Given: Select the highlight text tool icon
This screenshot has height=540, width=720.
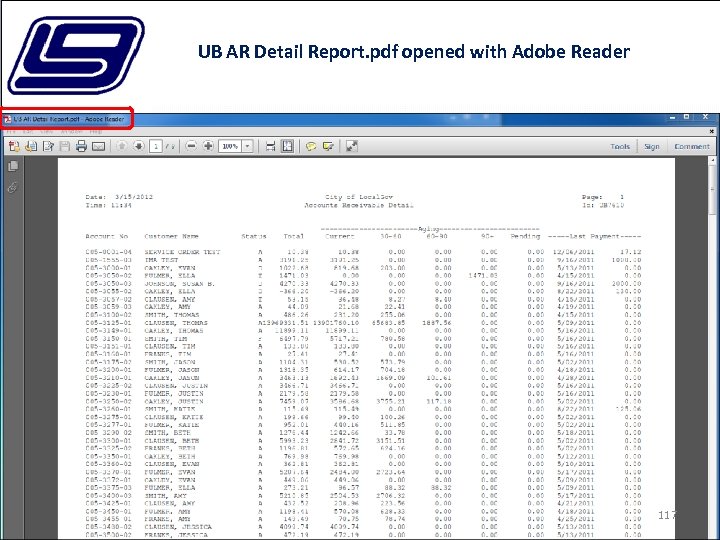Looking at the screenshot, I should point(328,146).
